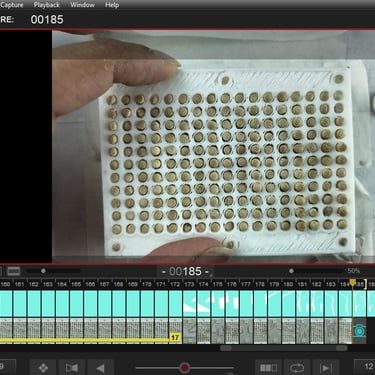This screenshot has width=375, height=375.
Task: Click the cyan reference cell under frame 182
Action: [x=317, y=303]
